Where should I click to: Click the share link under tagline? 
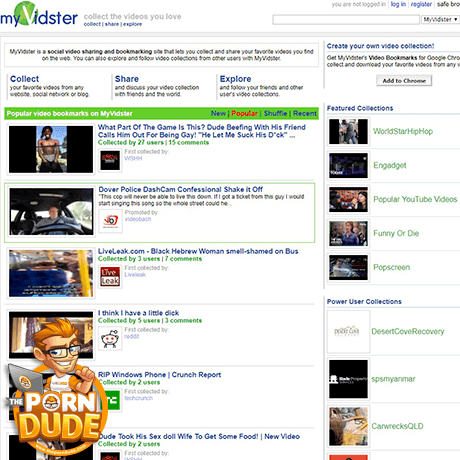112,24
